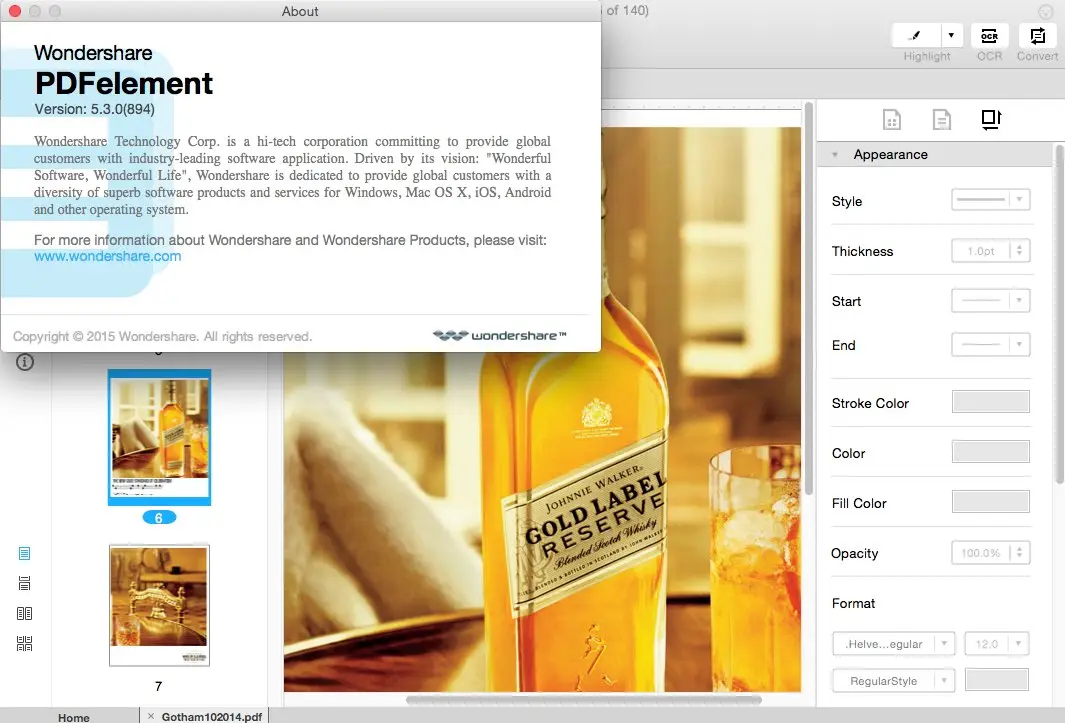Image resolution: width=1065 pixels, height=723 pixels.
Task: Run the OCR tool
Action: (990, 35)
